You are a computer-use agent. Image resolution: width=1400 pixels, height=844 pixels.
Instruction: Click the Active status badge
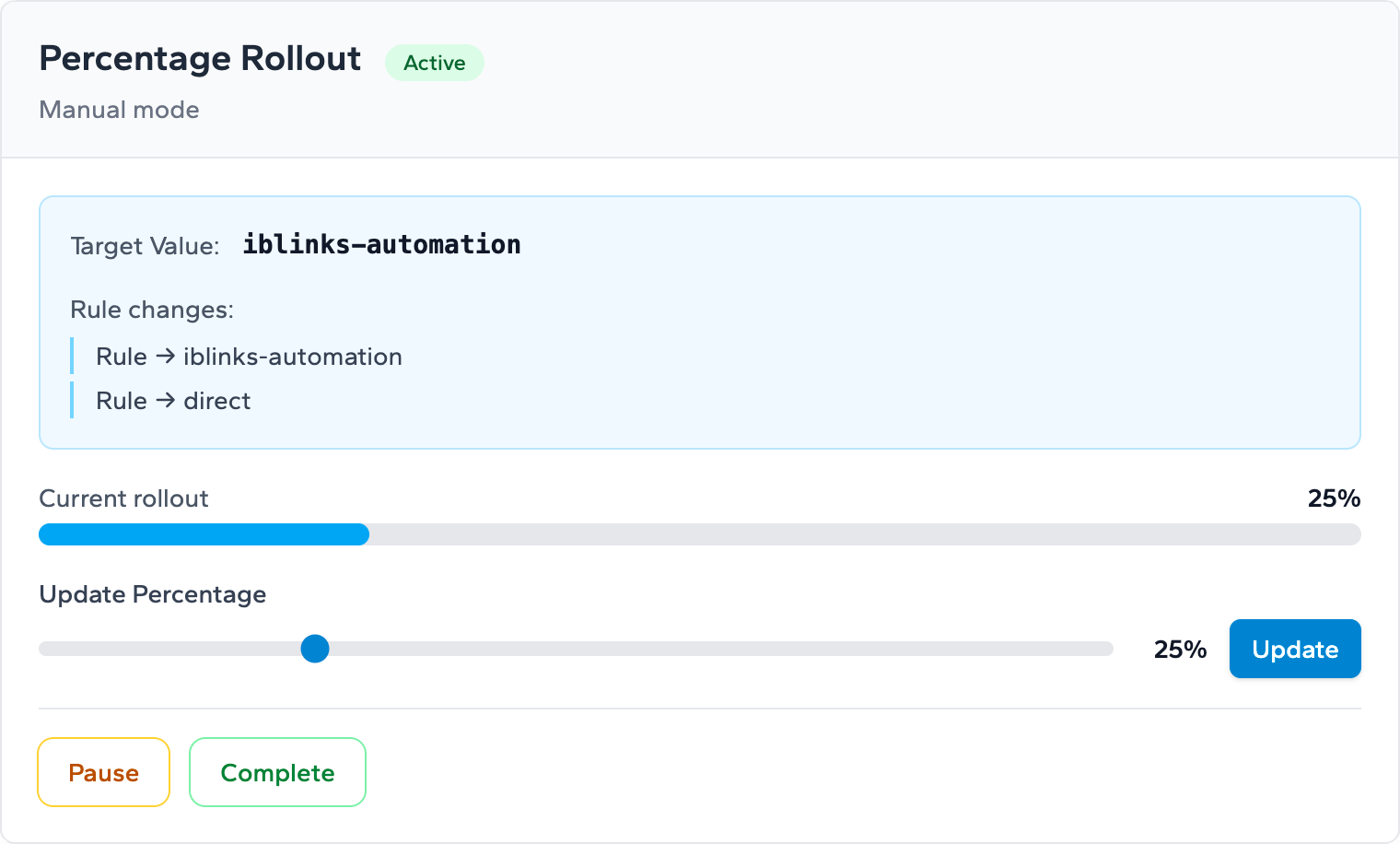coord(434,63)
